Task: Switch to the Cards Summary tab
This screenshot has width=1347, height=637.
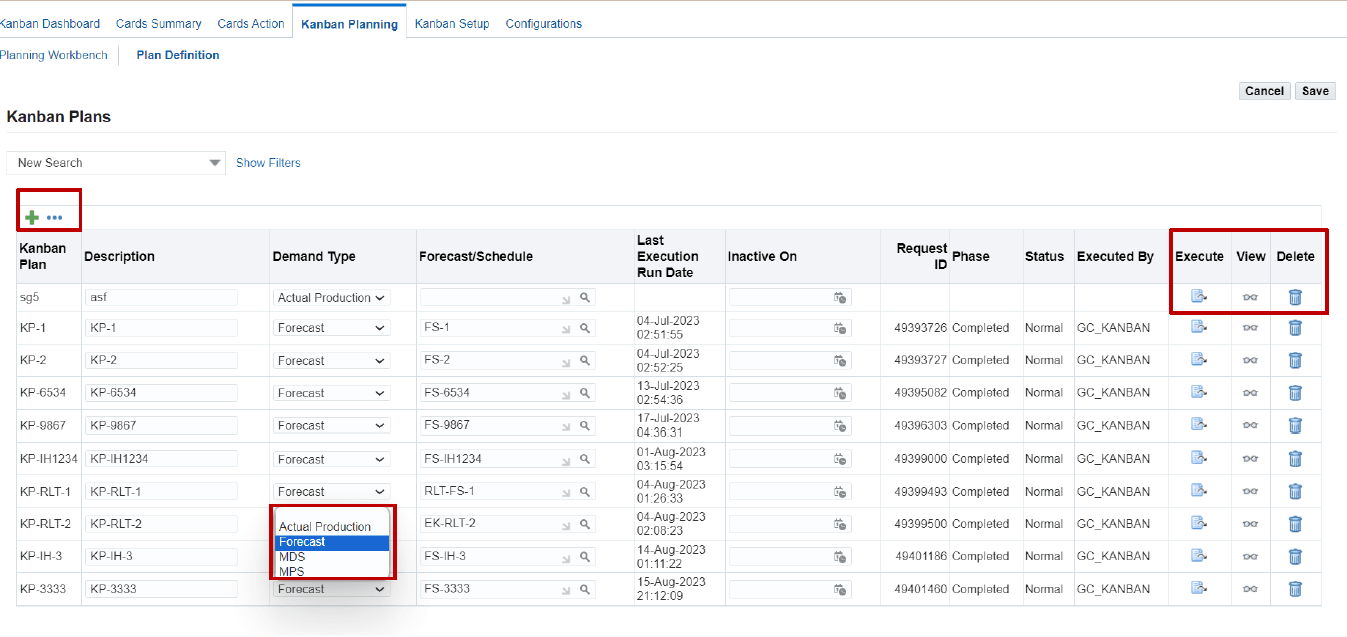Action: [x=158, y=23]
